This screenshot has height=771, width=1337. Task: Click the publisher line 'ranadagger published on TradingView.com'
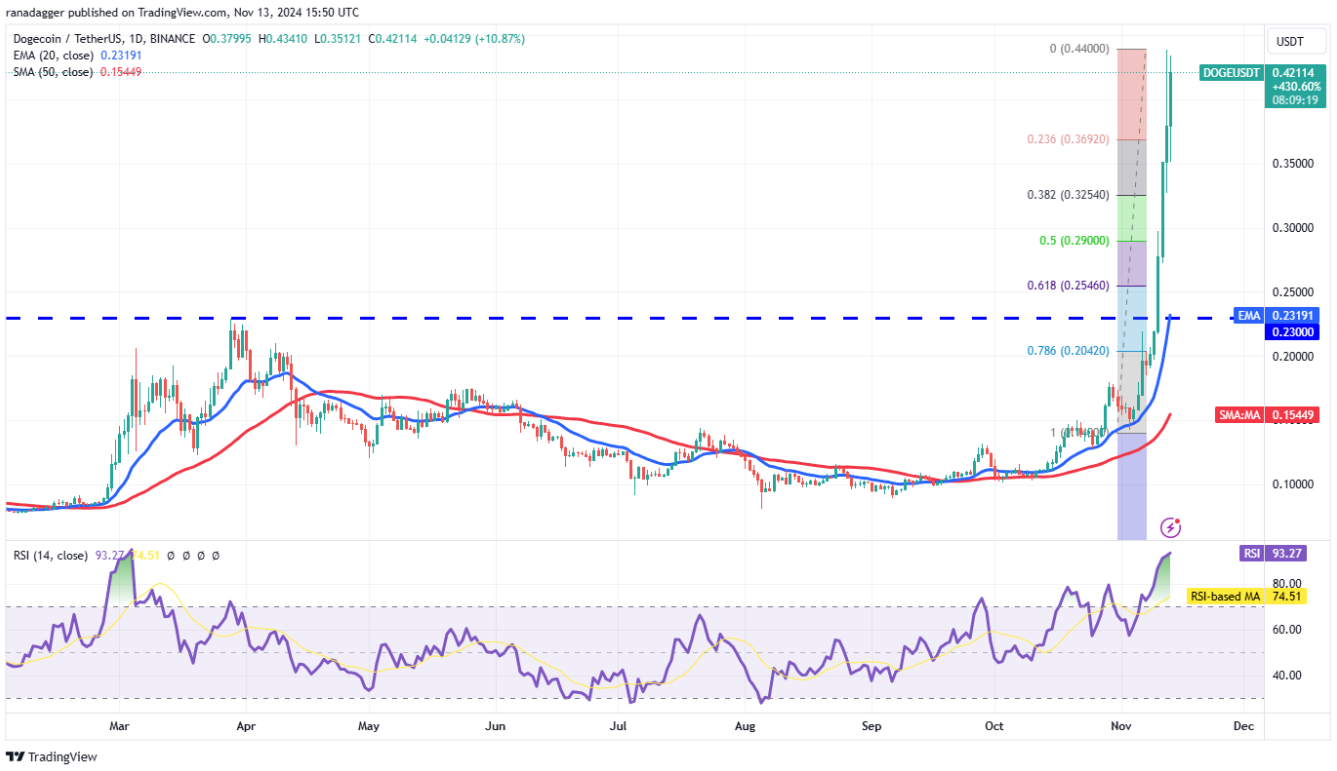pyautogui.click(x=115, y=12)
